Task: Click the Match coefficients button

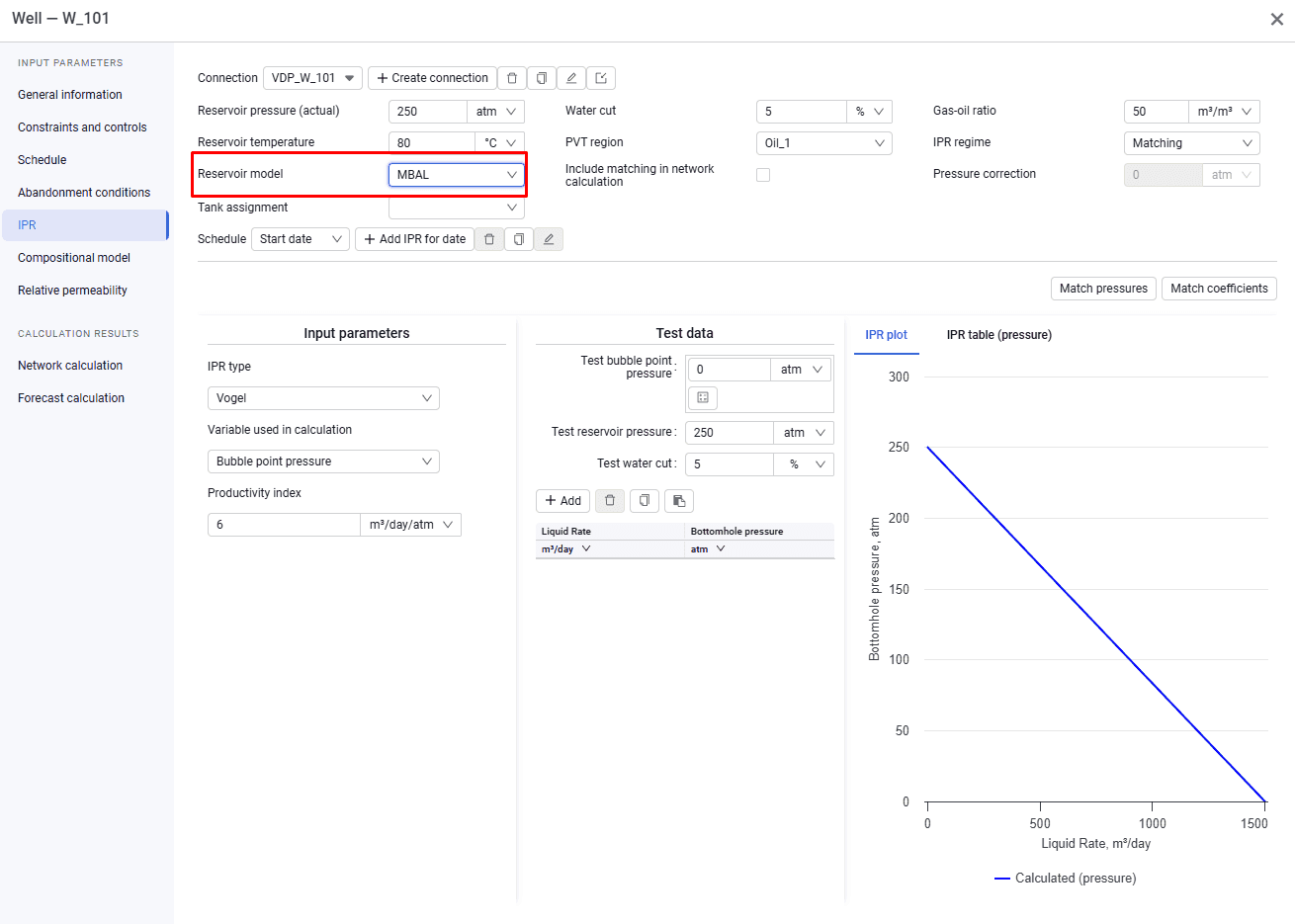Action: [1219, 289]
